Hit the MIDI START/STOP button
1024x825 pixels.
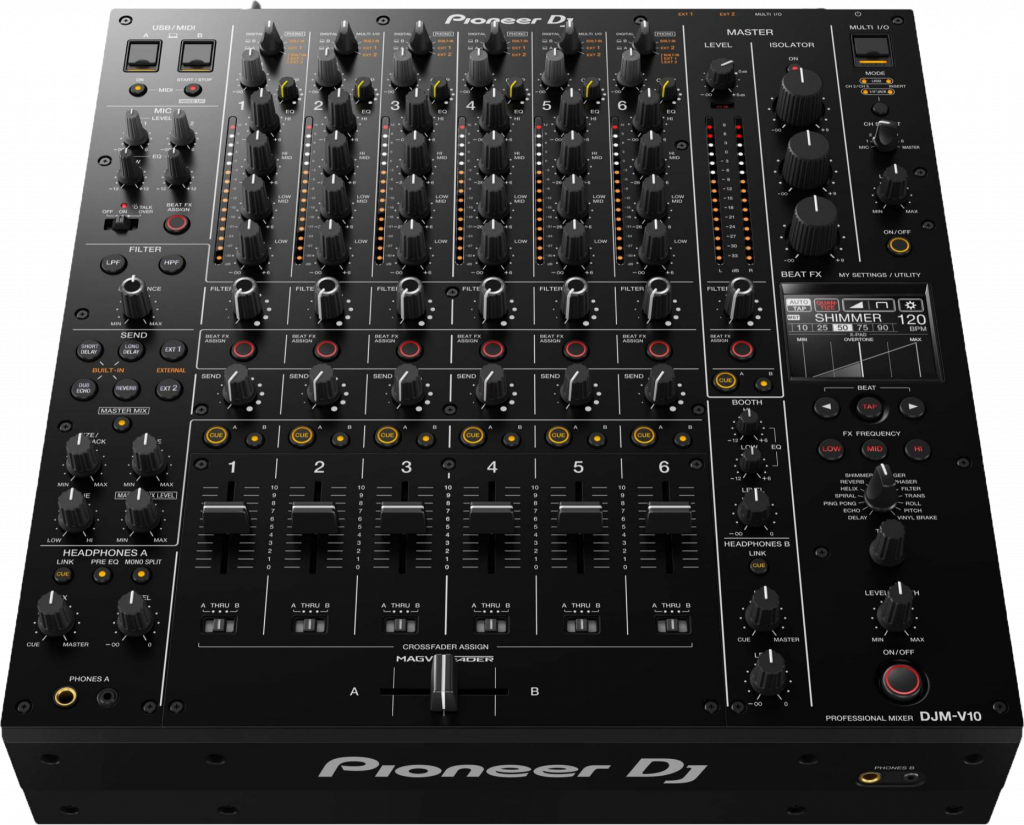pos(193,89)
